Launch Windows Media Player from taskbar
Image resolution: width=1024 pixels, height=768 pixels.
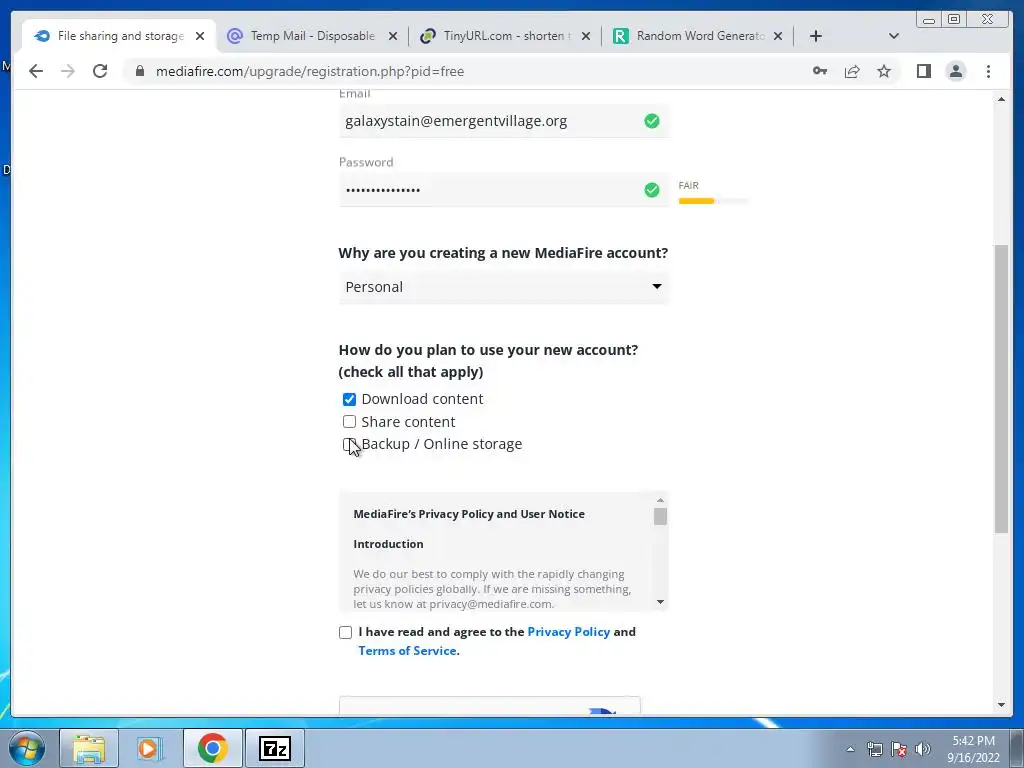tap(150, 748)
